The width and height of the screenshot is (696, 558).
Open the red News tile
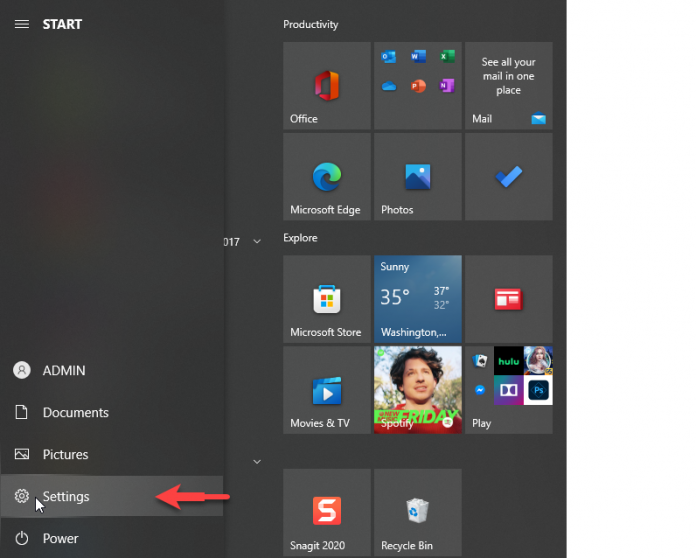[x=508, y=299]
